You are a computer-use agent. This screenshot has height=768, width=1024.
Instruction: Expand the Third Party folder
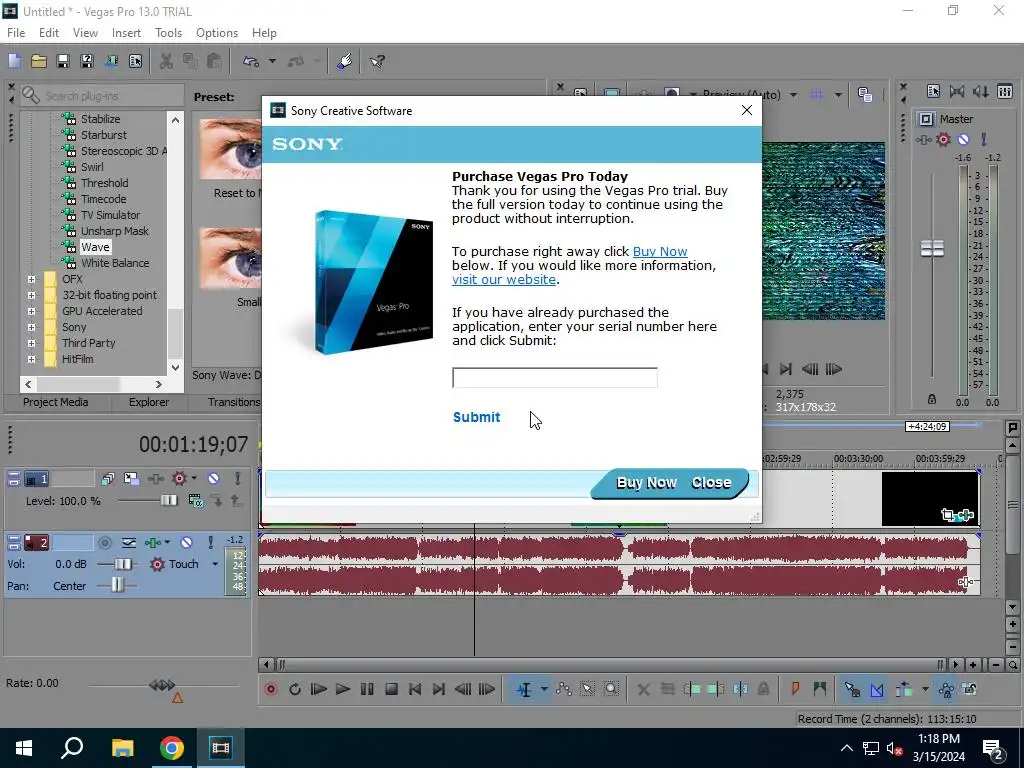31,343
